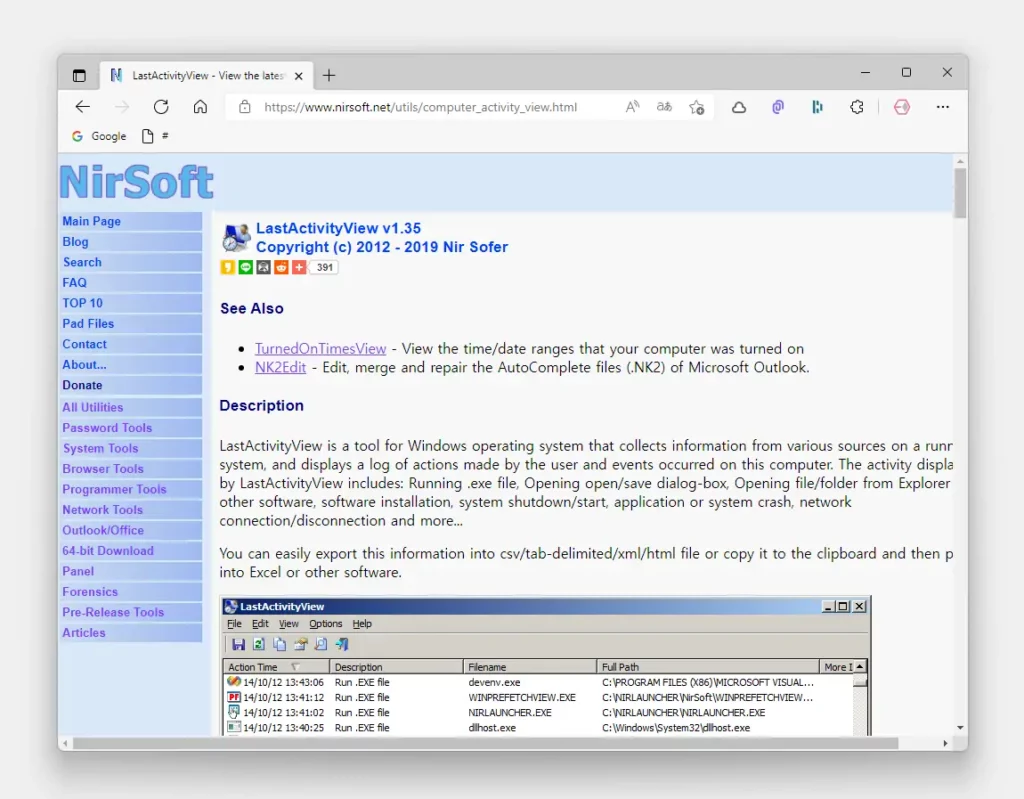Click the Google bookmark in favorites bar
The image size is (1024, 799).
99,136
